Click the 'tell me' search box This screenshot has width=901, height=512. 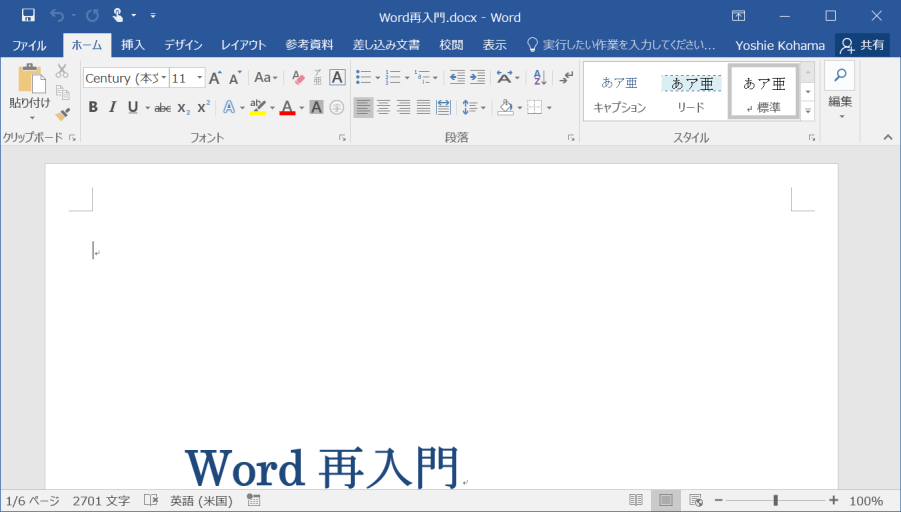coord(622,45)
